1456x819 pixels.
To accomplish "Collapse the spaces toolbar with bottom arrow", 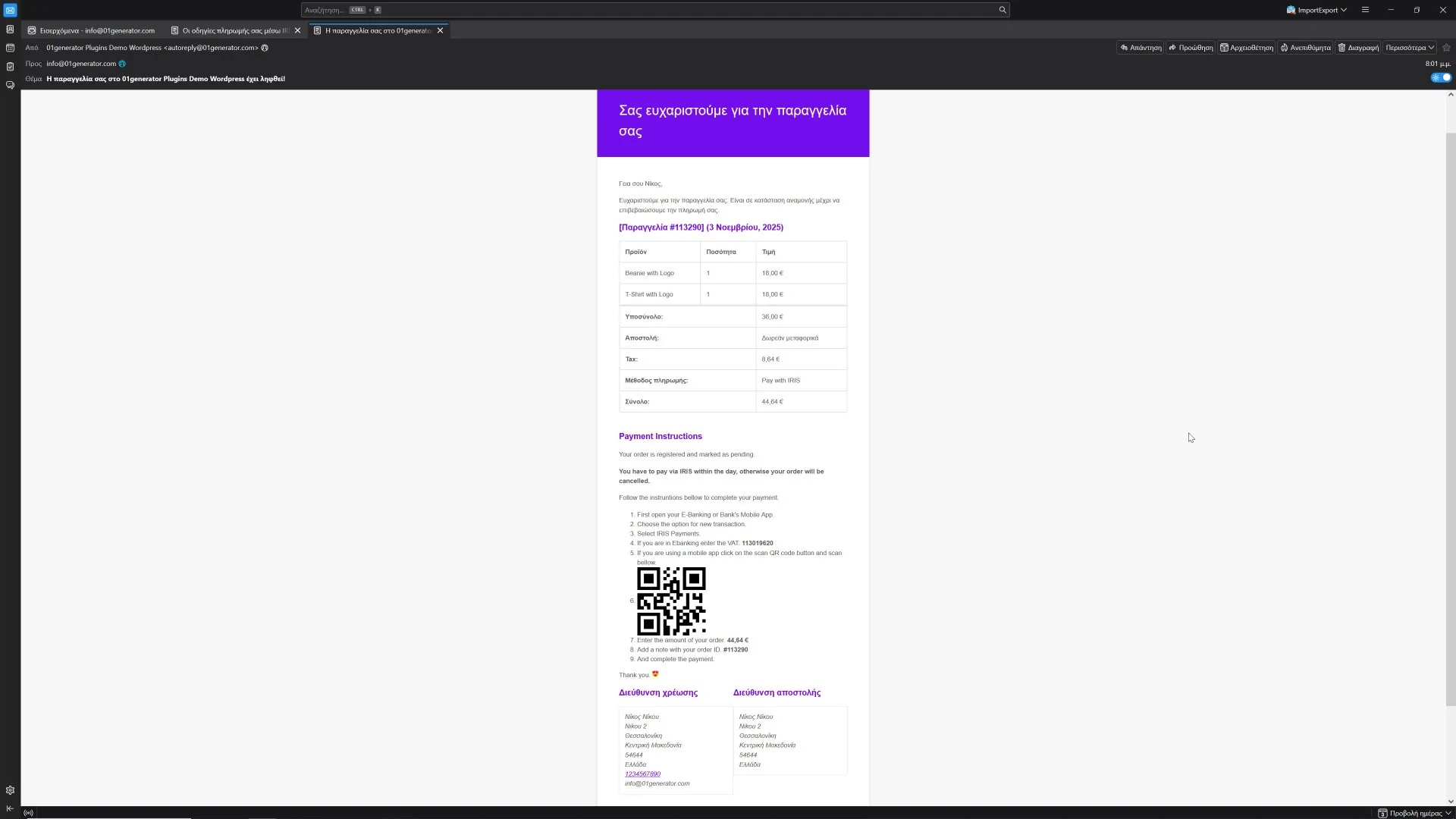I will 10,808.
